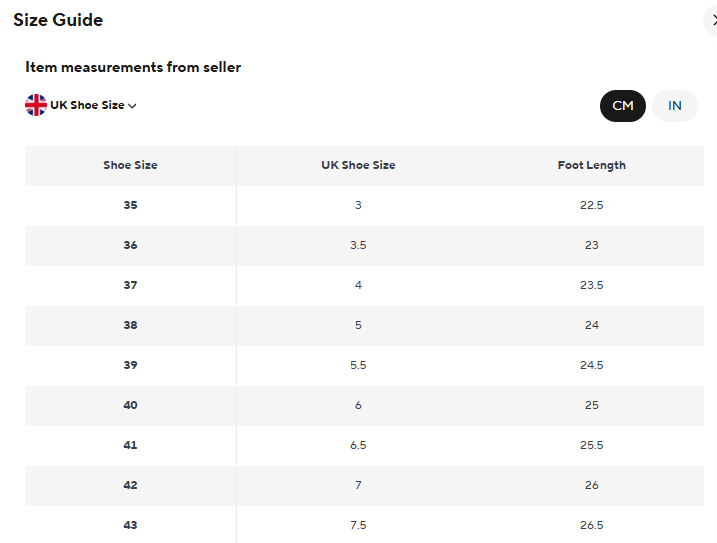Select shoe size 40 row
The image size is (717, 543).
[x=364, y=406]
